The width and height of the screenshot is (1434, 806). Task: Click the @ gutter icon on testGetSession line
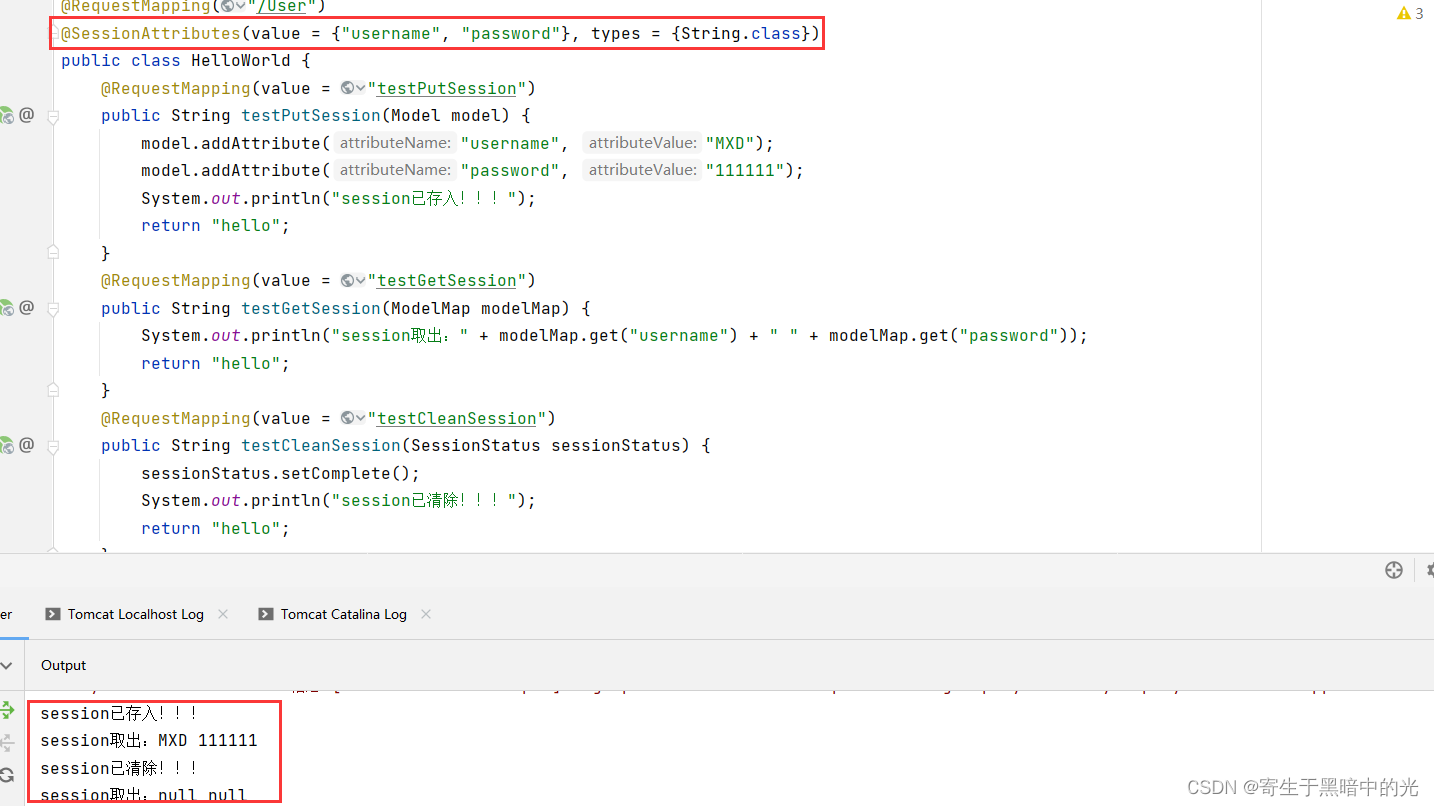pos(27,308)
